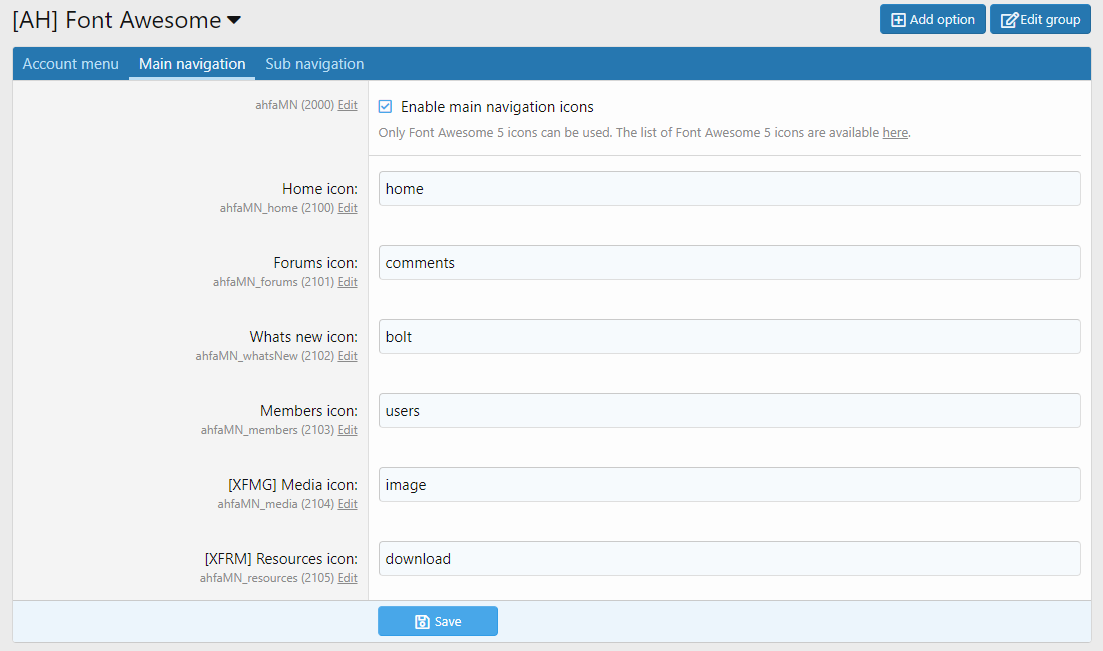Screen dimensions: 1103x651
Task: Click Edit link for ahfaMN (2000)
Action: [348, 105]
